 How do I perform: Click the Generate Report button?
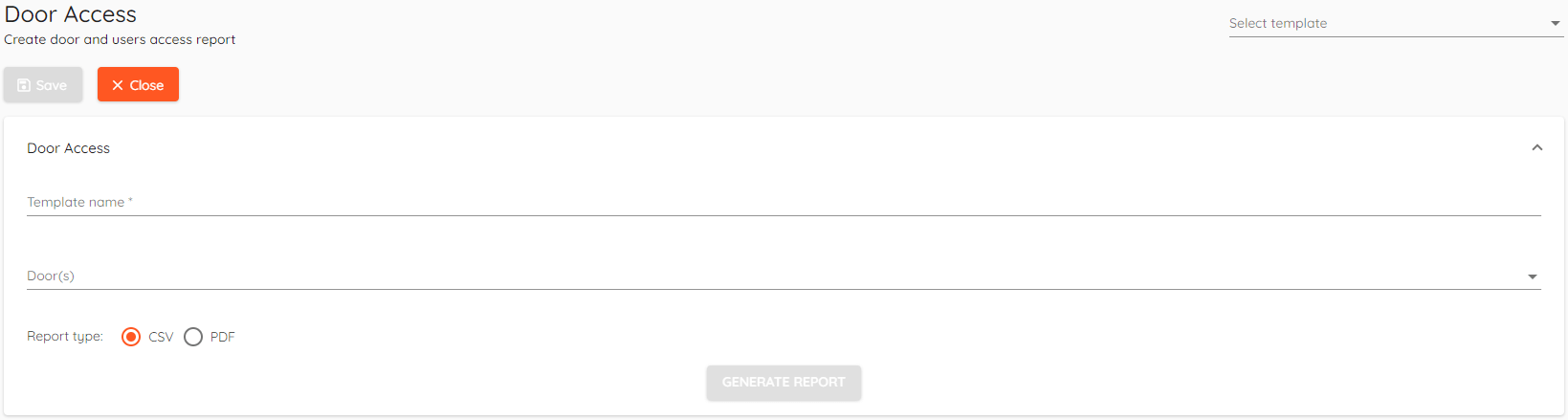(x=784, y=383)
